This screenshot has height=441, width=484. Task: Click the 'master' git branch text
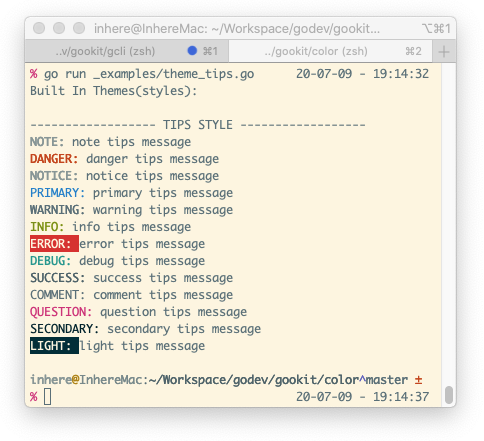[387, 380]
